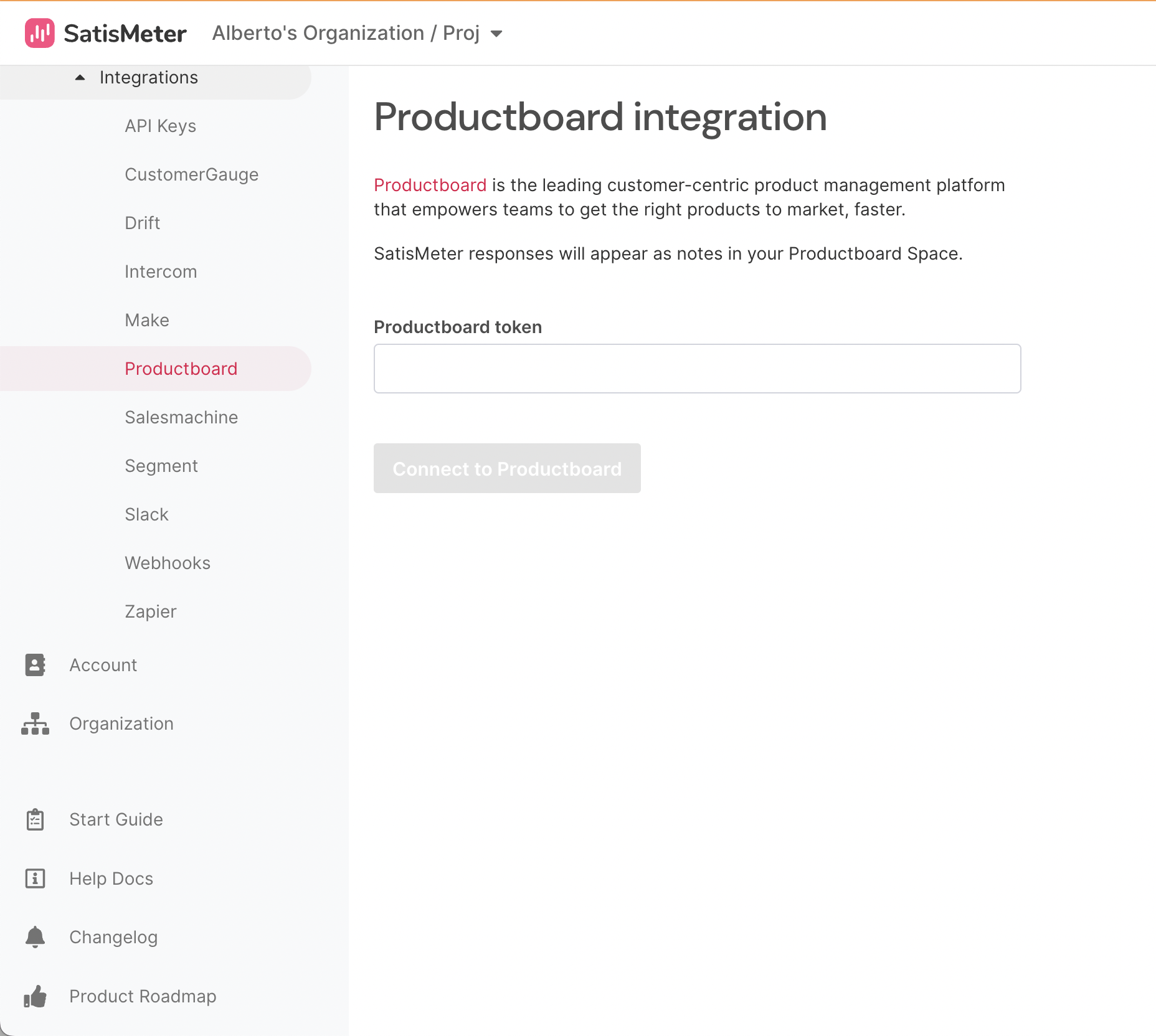This screenshot has width=1156, height=1036.
Task: Open the API Keys page
Action: 160,126
